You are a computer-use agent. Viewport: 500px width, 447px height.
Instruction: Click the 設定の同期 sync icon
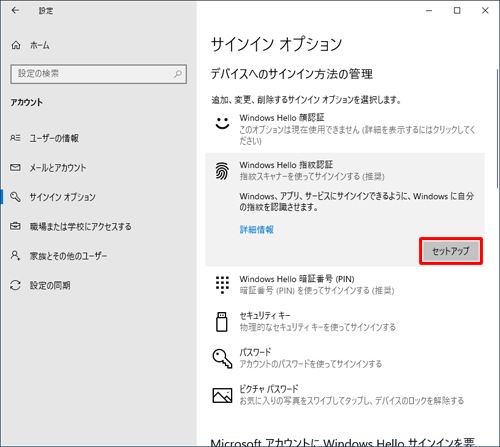[x=15, y=285]
